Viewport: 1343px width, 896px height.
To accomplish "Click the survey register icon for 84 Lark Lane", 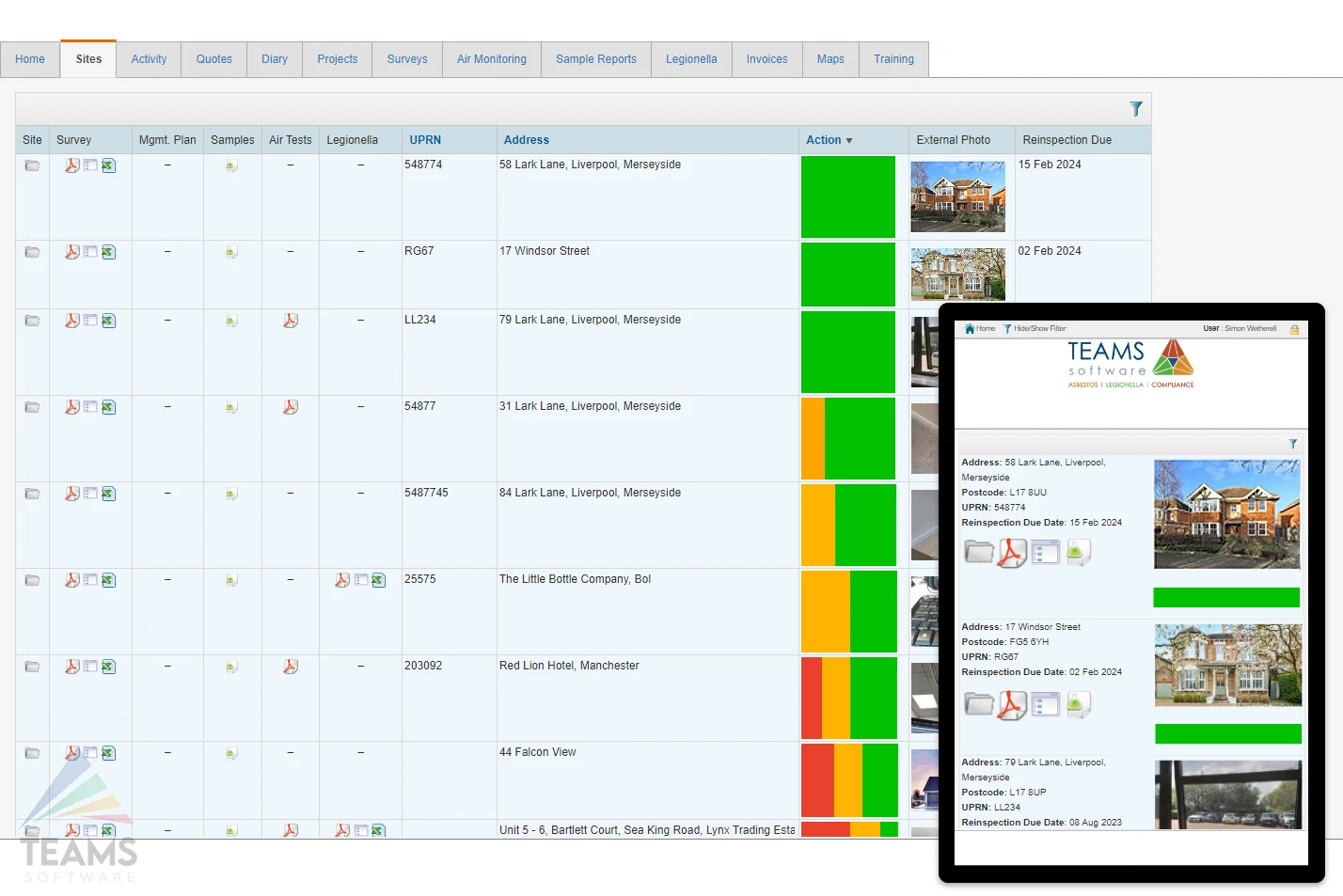I will click(90, 494).
